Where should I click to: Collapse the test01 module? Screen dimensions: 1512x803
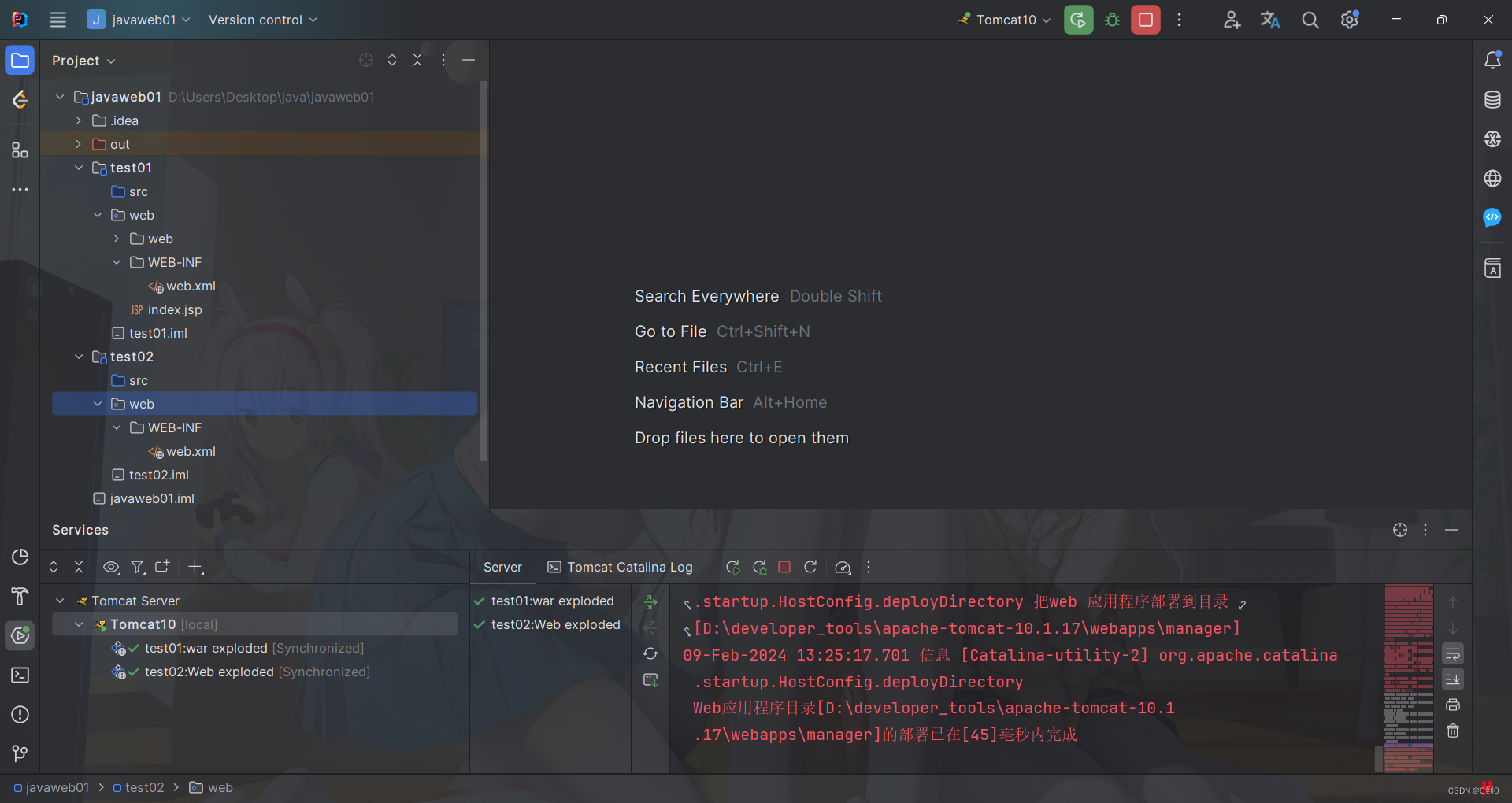click(x=79, y=168)
